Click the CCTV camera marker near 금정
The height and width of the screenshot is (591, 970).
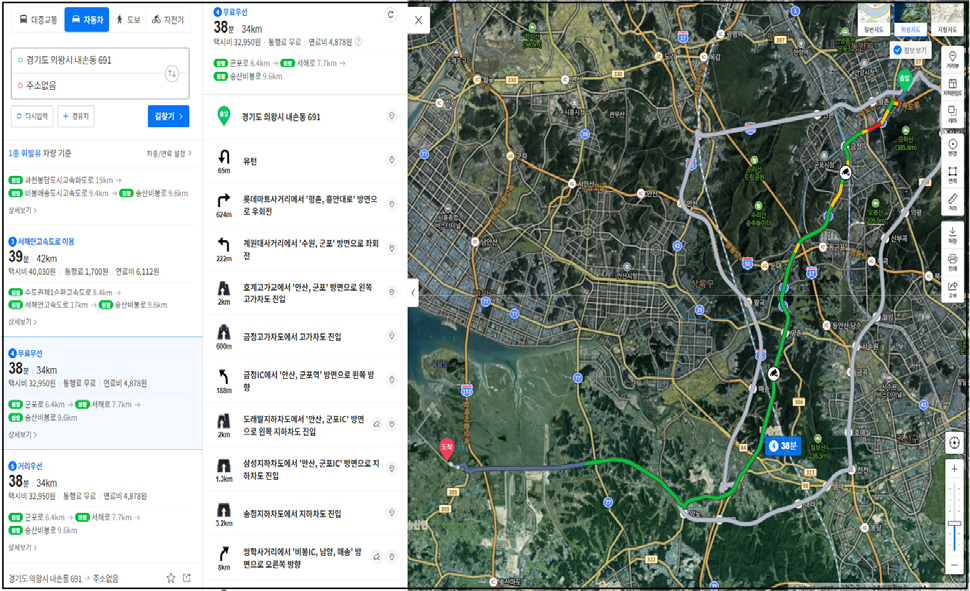point(845,172)
